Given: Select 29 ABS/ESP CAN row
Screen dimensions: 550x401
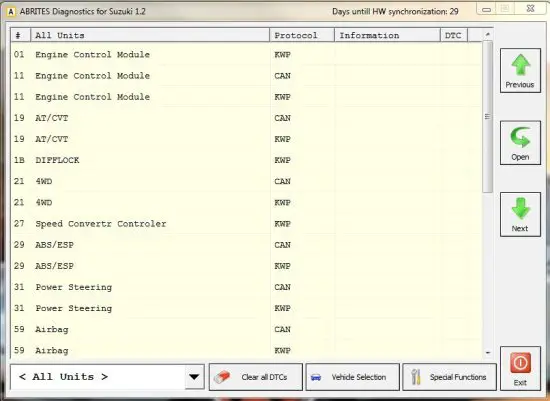Looking at the screenshot, I should (246, 245).
